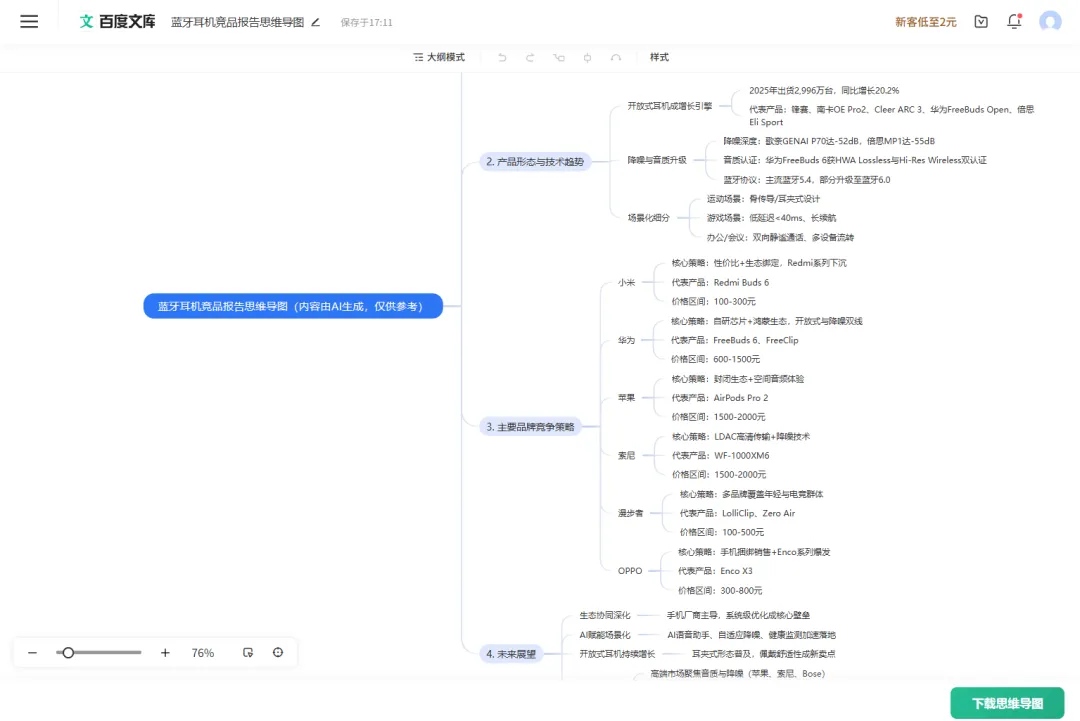Viewport: 1080px width, 721px height.
Task: Click the add child node icon
Action: (559, 57)
